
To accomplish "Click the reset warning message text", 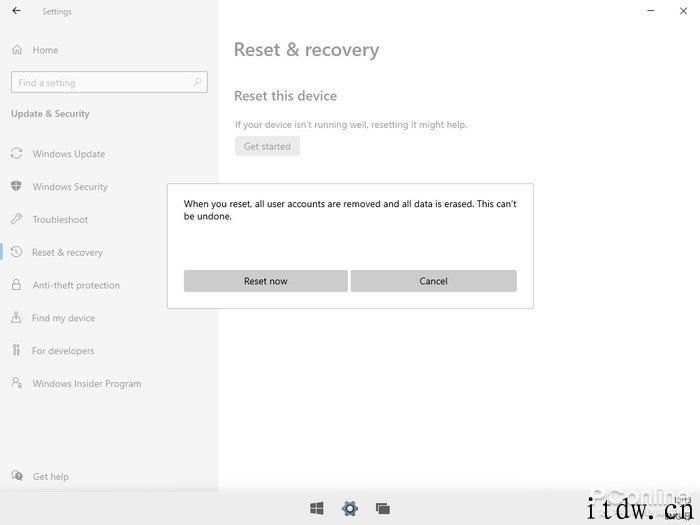I will 350,210.
